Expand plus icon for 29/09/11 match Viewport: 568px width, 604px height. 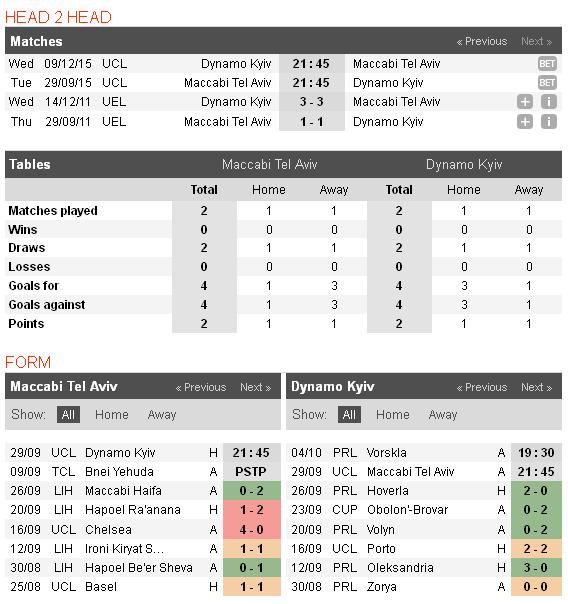click(x=525, y=122)
